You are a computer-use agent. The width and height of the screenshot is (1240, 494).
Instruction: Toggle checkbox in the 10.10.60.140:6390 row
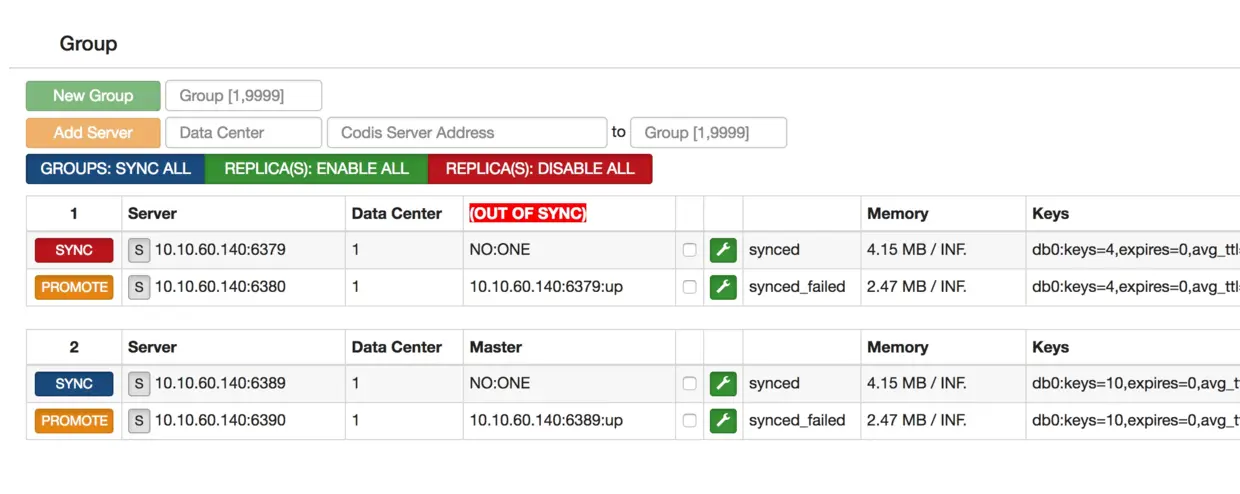tap(689, 420)
